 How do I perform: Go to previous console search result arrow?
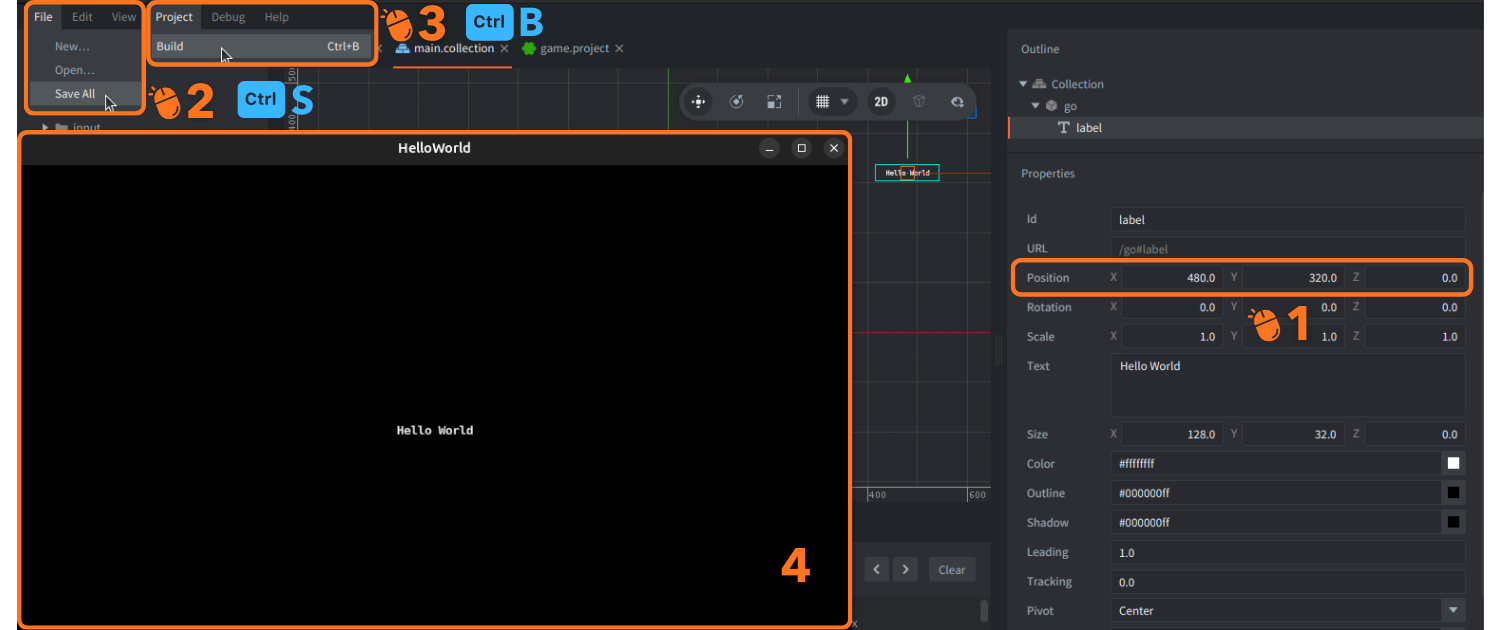tap(877, 570)
